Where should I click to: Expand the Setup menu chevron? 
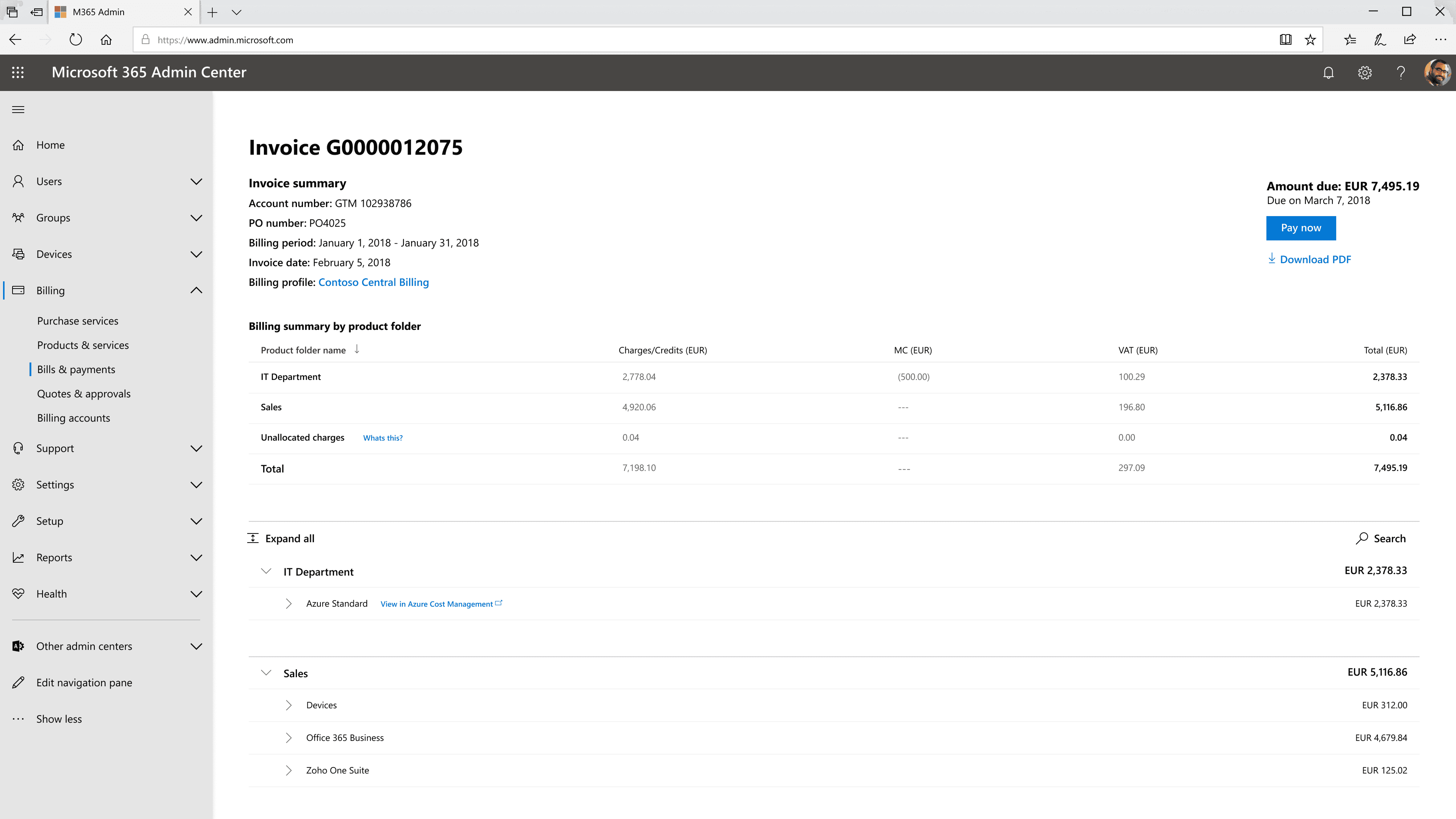tap(196, 521)
